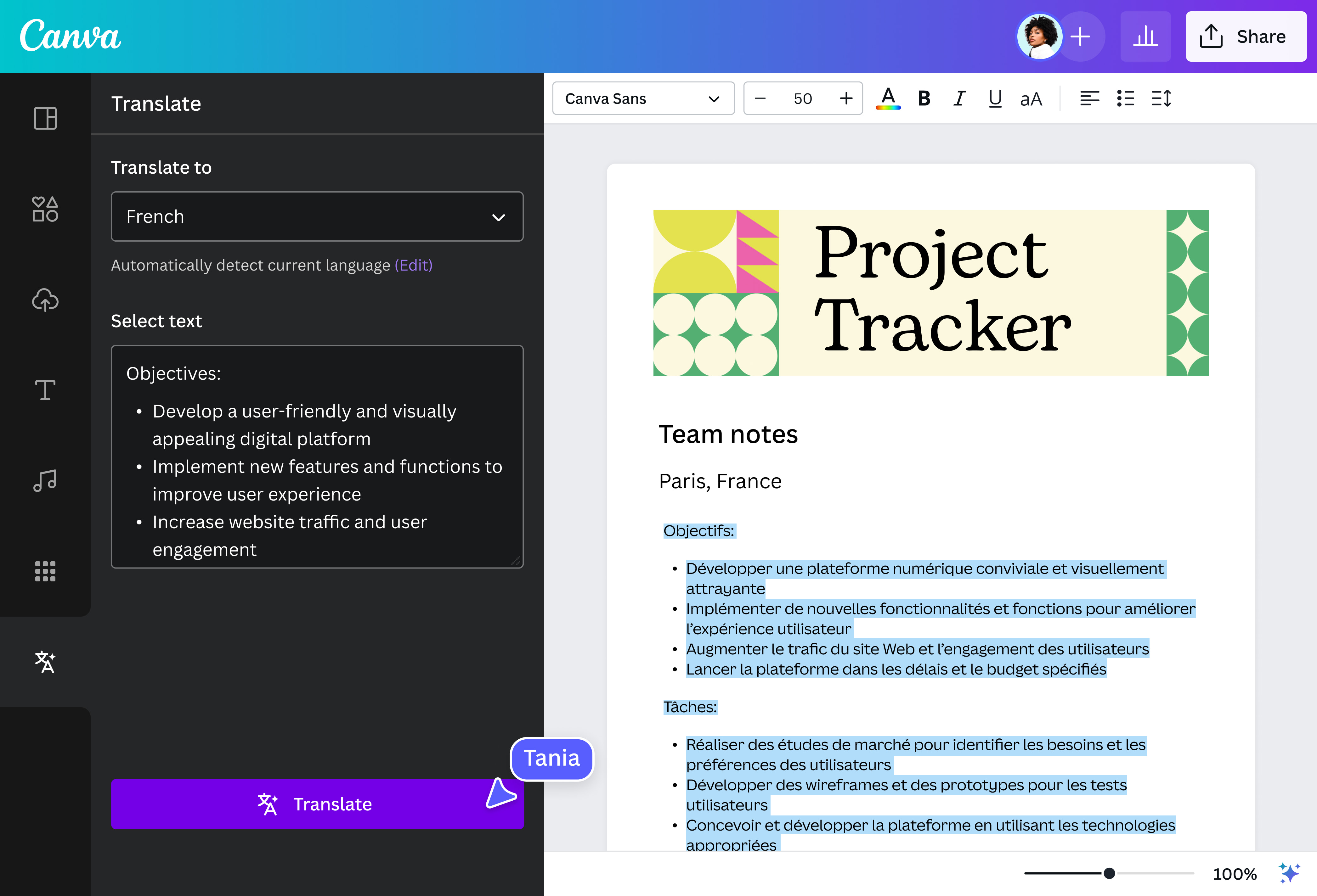Screen dimensions: 1317x896
Task: Click the Edit link for language detection
Action: click(x=413, y=265)
